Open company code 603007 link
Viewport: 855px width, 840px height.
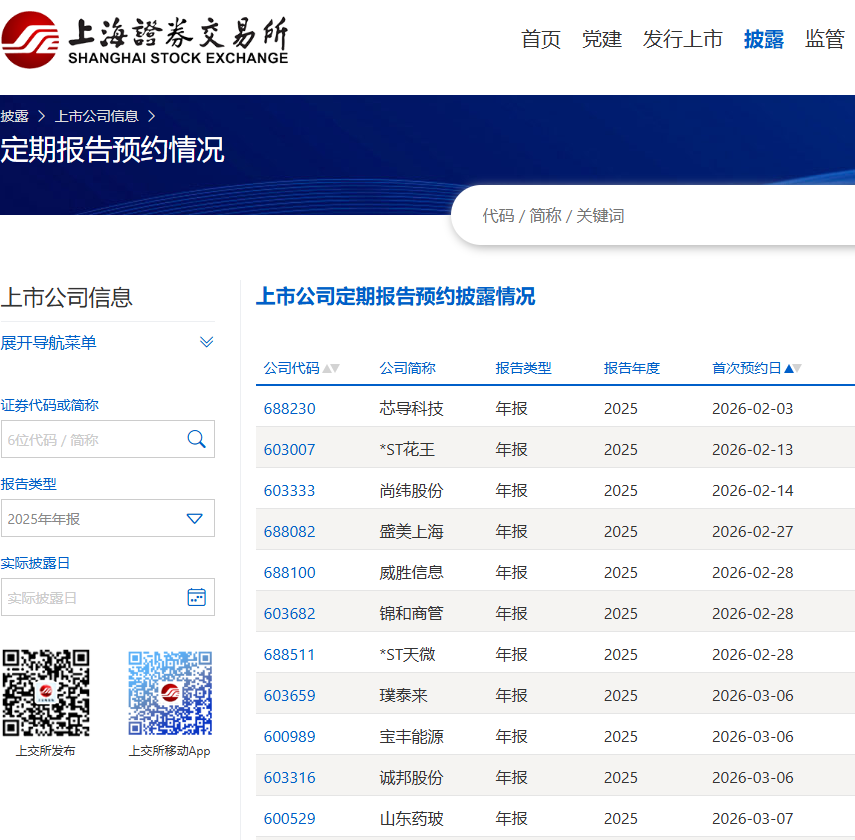290,450
